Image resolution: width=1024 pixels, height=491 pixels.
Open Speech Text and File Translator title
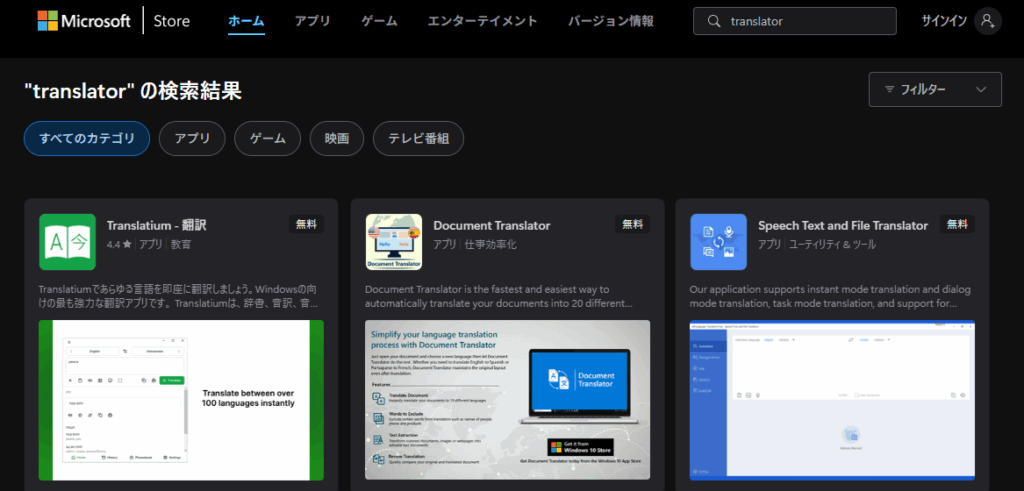pos(843,226)
